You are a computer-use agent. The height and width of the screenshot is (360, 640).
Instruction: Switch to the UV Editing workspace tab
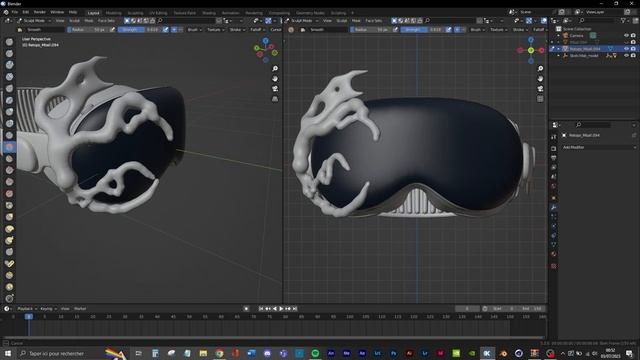click(158, 13)
